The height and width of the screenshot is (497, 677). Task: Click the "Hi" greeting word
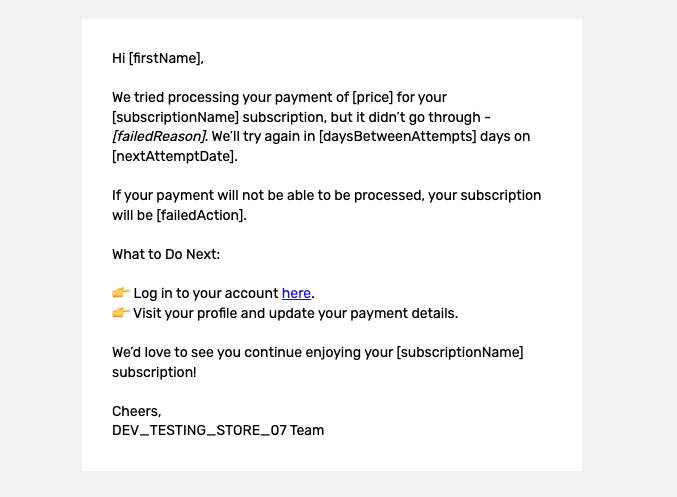click(x=119, y=58)
